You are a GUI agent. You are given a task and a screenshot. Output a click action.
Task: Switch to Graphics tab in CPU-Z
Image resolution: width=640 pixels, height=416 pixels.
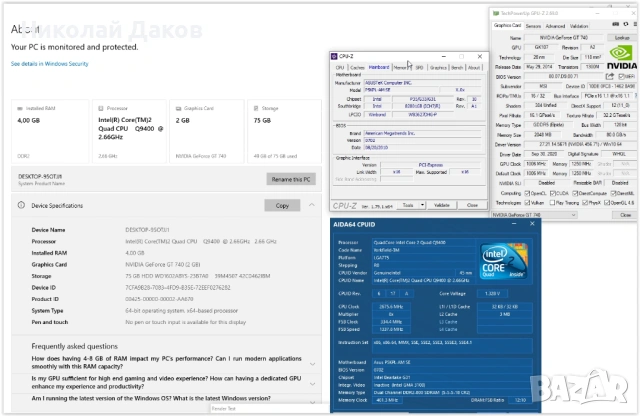click(x=438, y=67)
